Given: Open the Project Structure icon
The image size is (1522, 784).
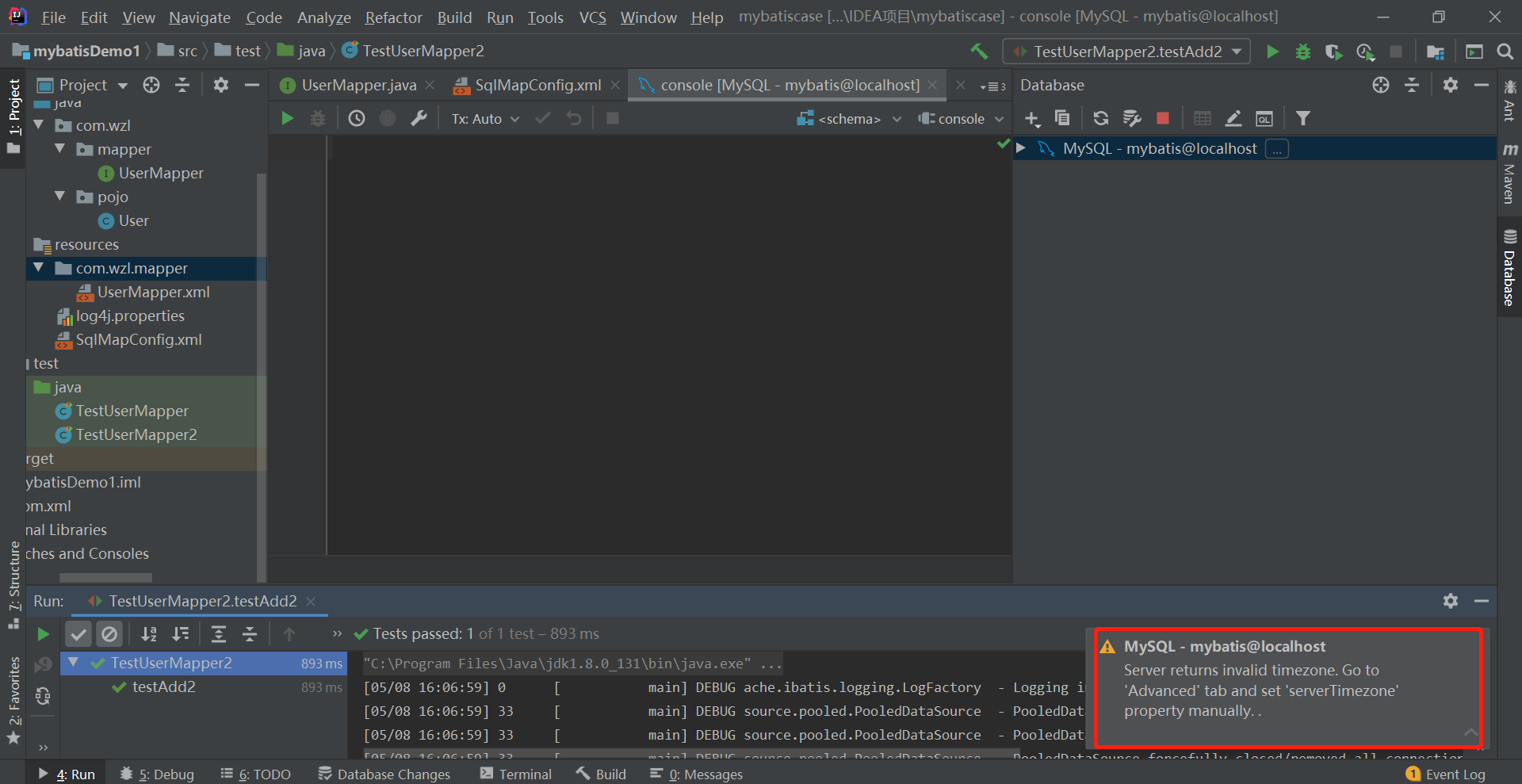Looking at the screenshot, I should [x=1435, y=52].
